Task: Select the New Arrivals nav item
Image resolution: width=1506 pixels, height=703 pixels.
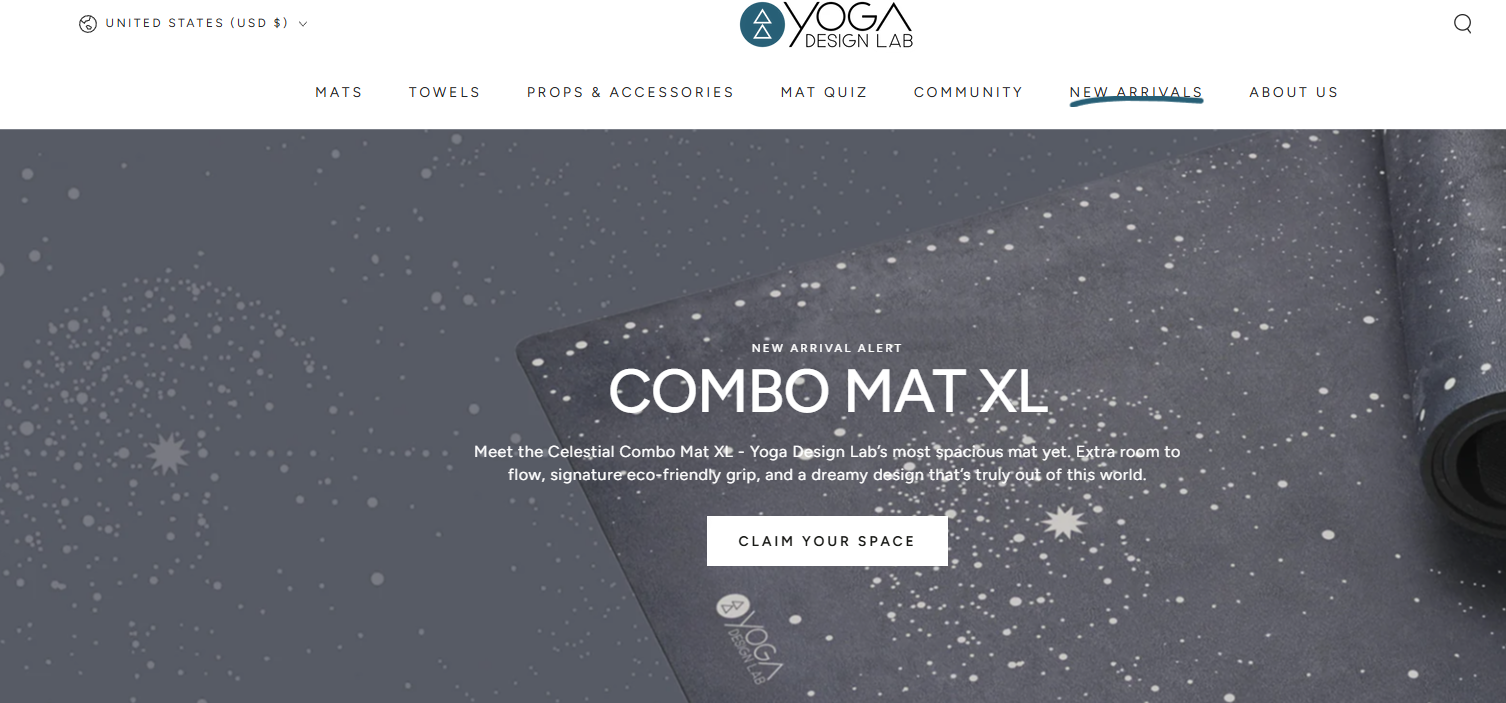Action: pyautogui.click(x=1136, y=92)
